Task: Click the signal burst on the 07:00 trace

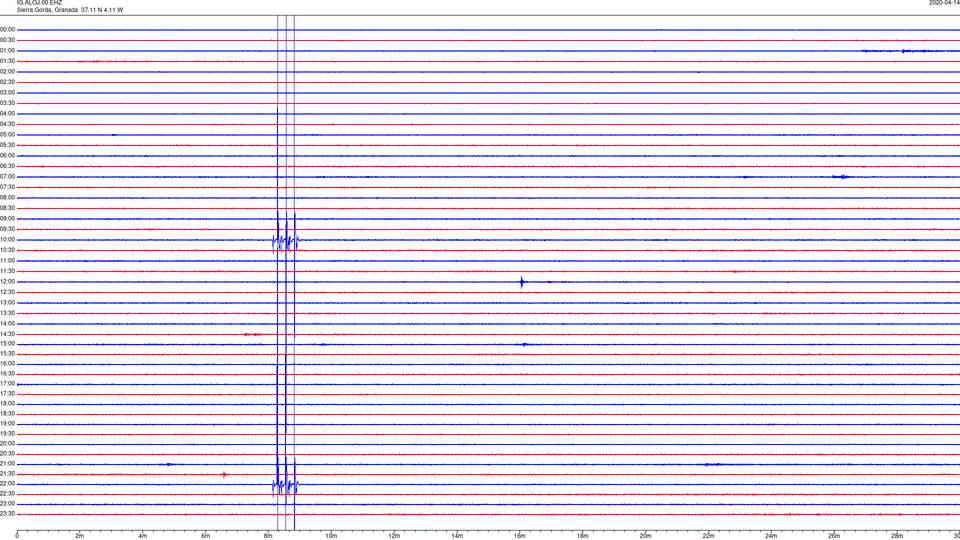Action: point(842,177)
